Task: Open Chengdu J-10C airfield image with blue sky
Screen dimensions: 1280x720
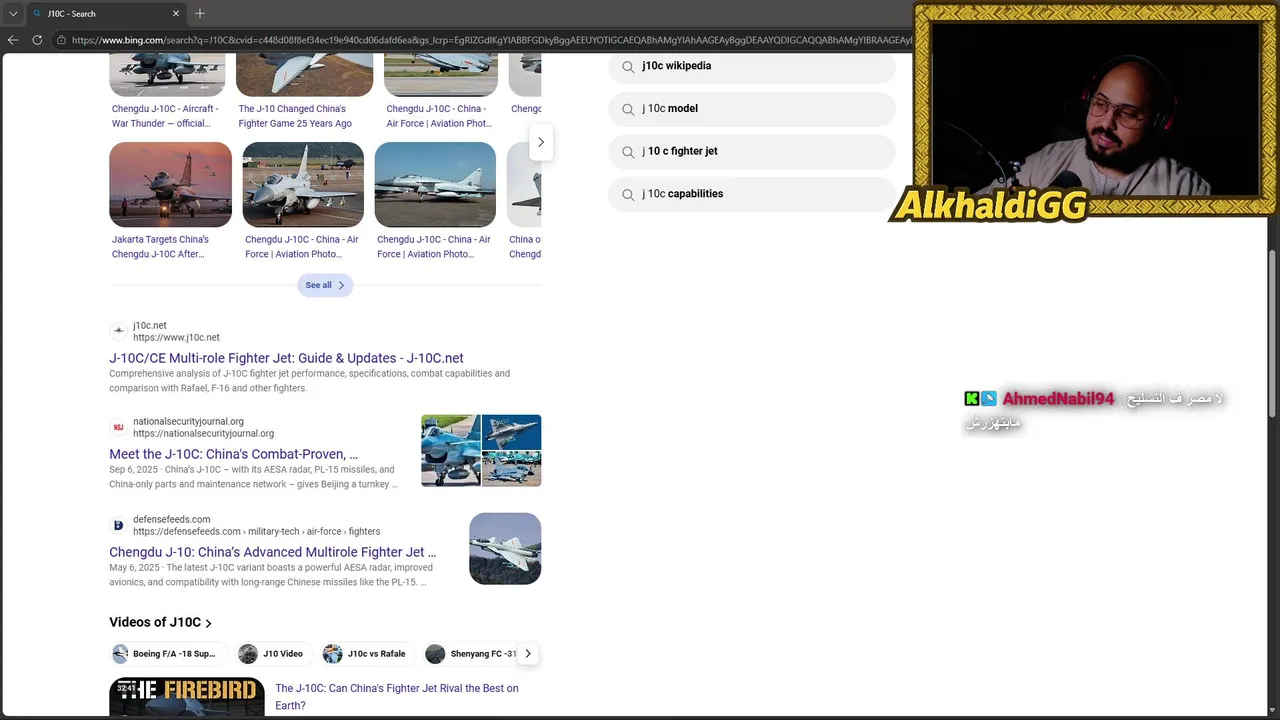Action: pyautogui.click(x=435, y=184)
